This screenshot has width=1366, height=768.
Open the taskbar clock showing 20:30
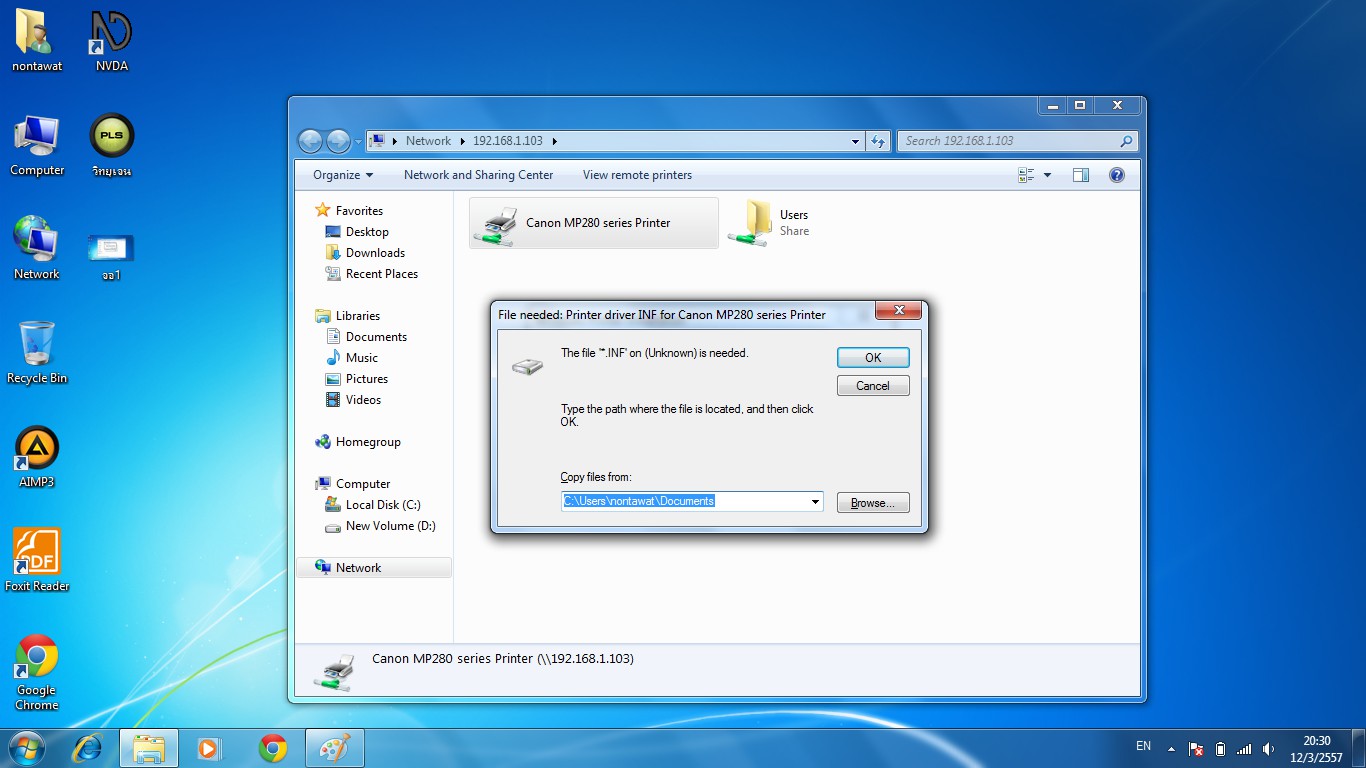(1317, 749)
